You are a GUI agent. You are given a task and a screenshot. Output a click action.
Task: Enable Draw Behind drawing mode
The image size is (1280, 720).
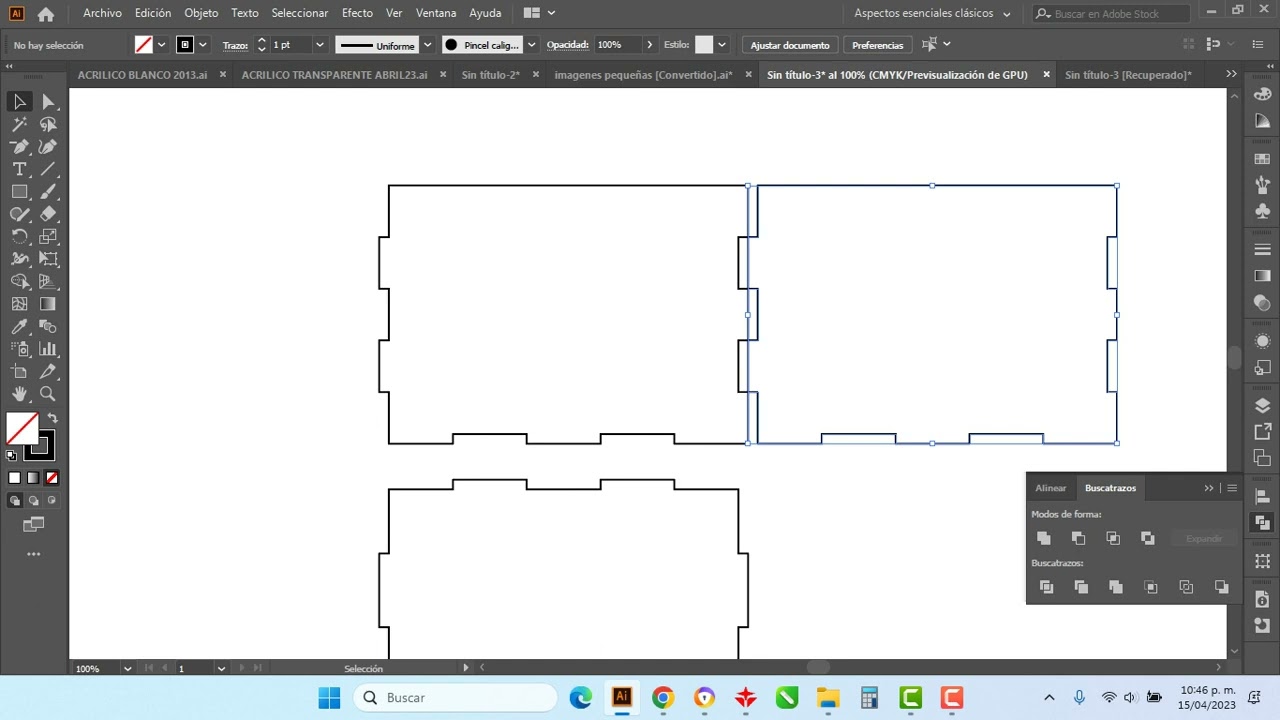click(x=33, y=500)
